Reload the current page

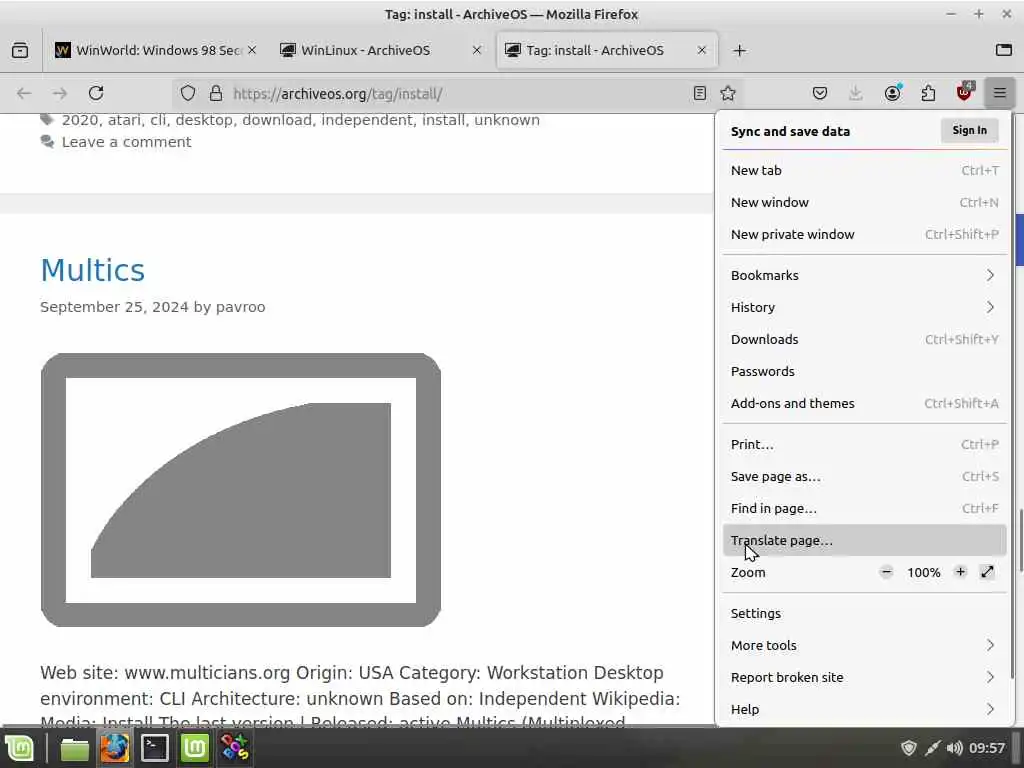[x=96, y=93]
